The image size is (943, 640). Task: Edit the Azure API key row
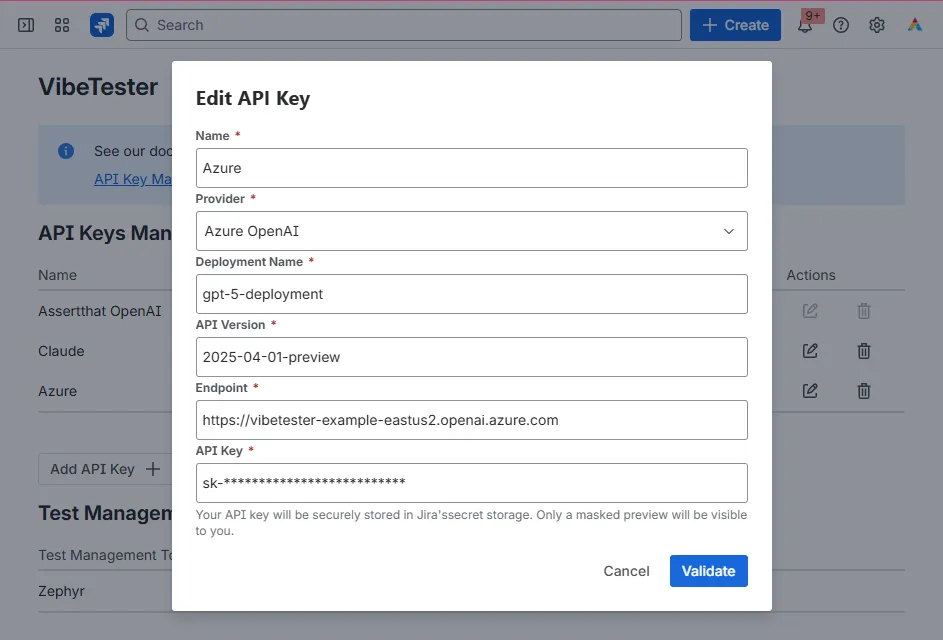(x=810, y=391)
